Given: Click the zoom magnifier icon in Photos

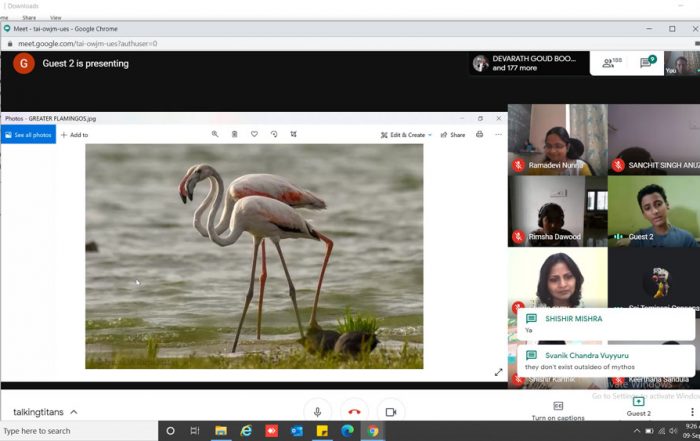Looking at the screenshot, I should click(x=215, y=134).
